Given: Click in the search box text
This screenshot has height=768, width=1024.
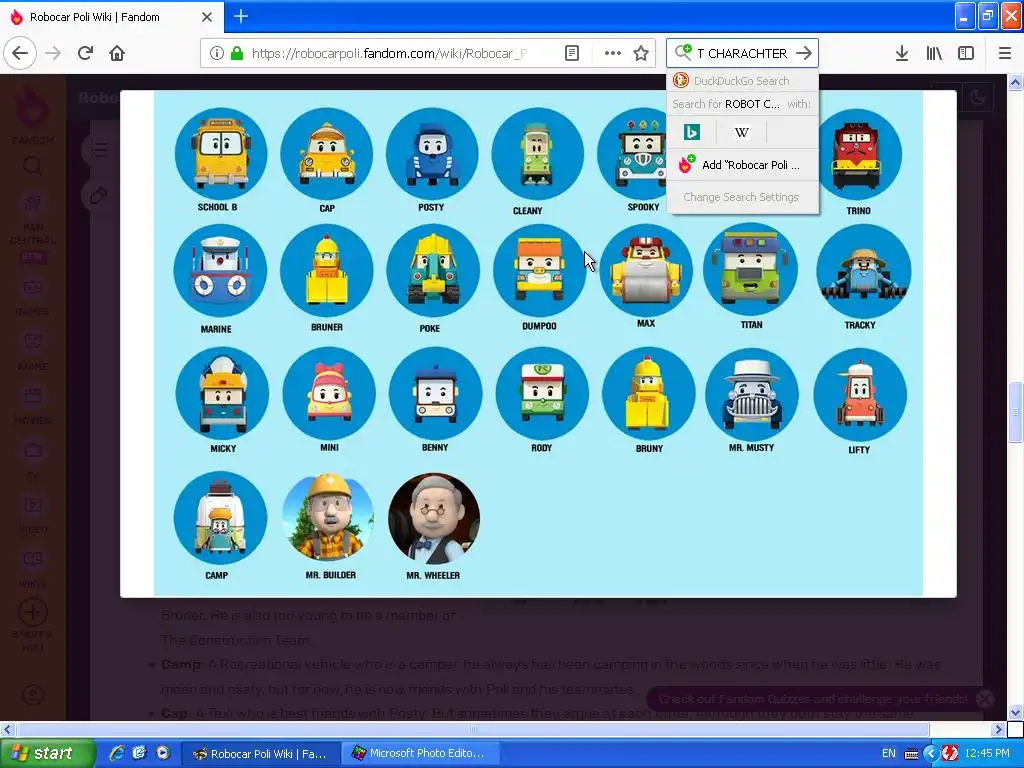Looking at the screenshot, I should coord(742,53).
